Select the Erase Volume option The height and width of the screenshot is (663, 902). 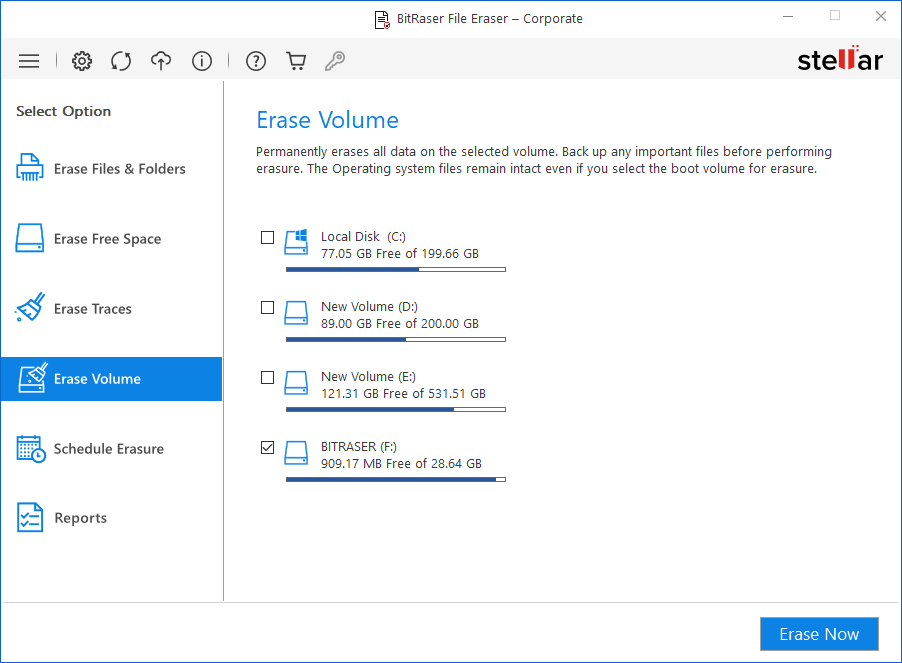coord(112,379)
